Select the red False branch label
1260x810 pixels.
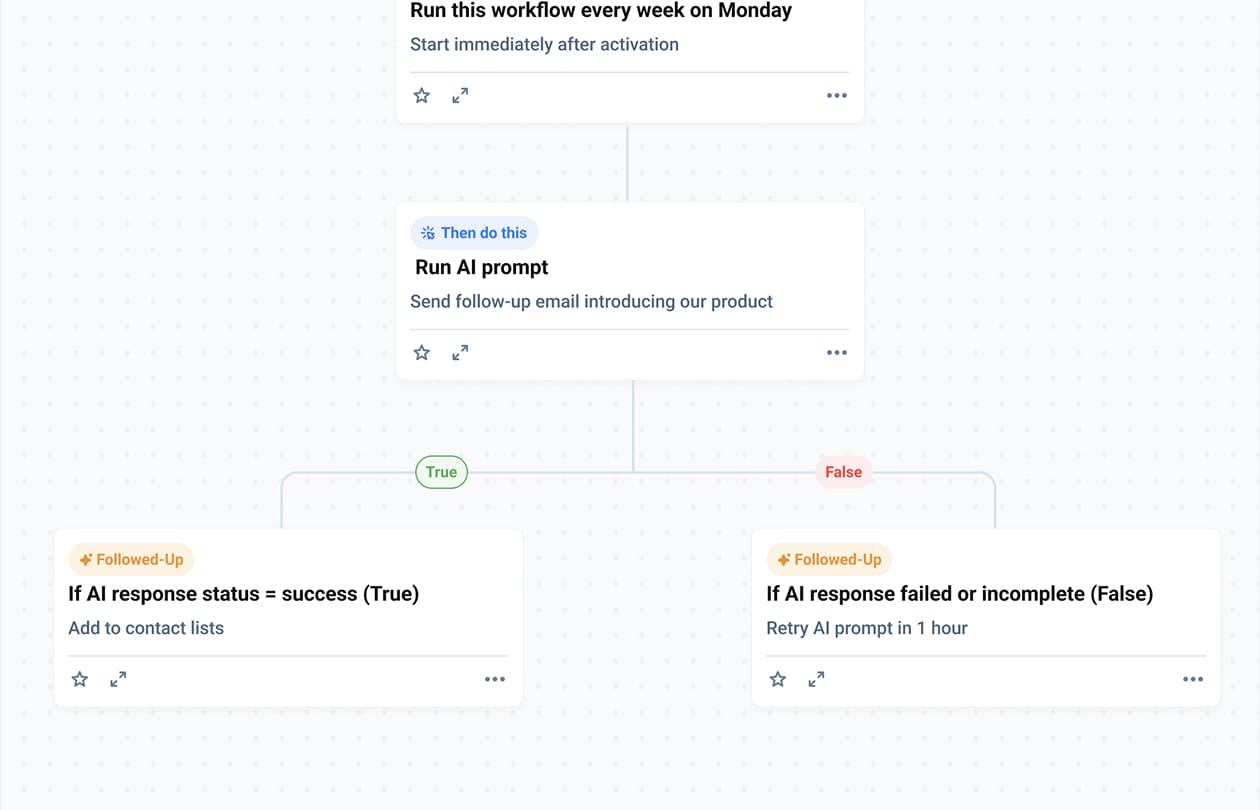(843, 472)
